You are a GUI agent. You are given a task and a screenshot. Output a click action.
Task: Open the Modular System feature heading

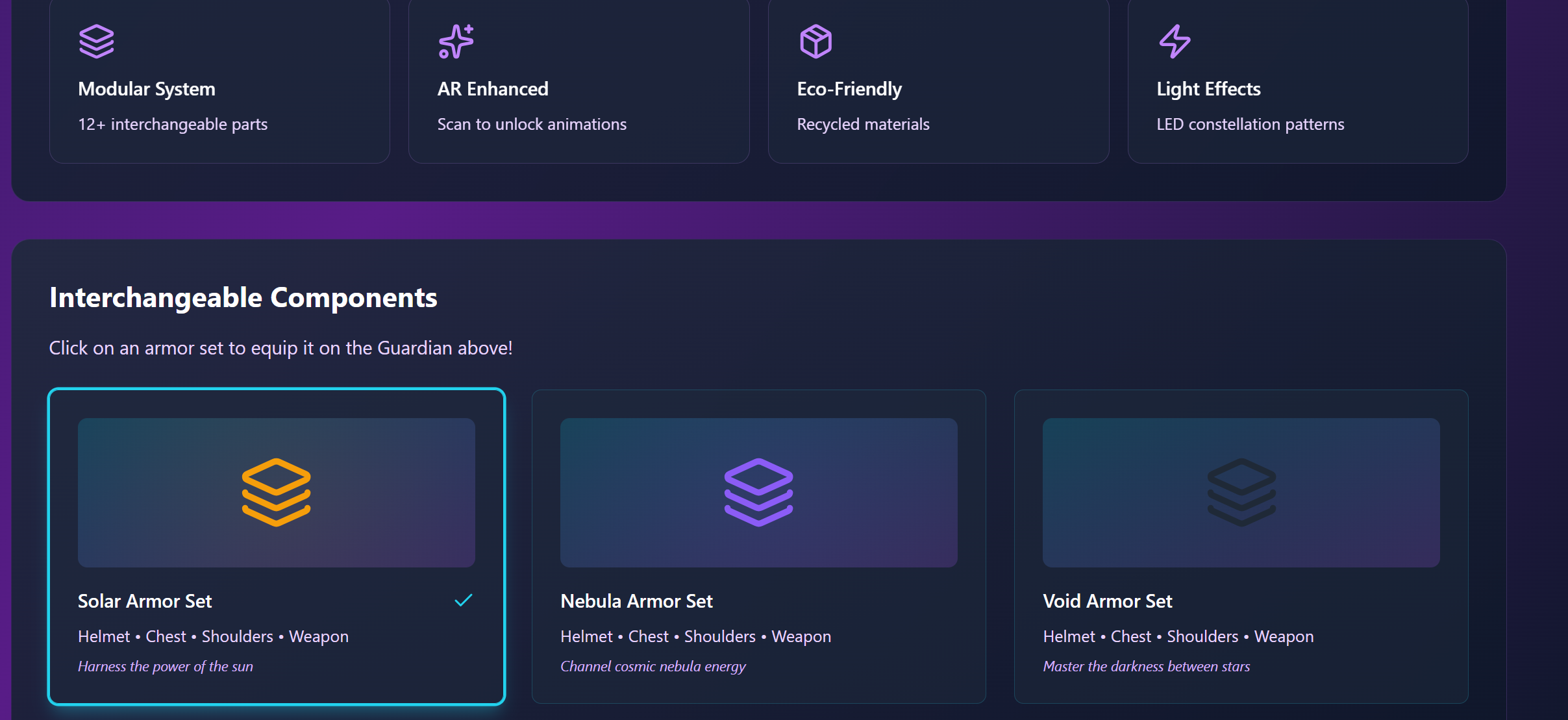[147, 89]
